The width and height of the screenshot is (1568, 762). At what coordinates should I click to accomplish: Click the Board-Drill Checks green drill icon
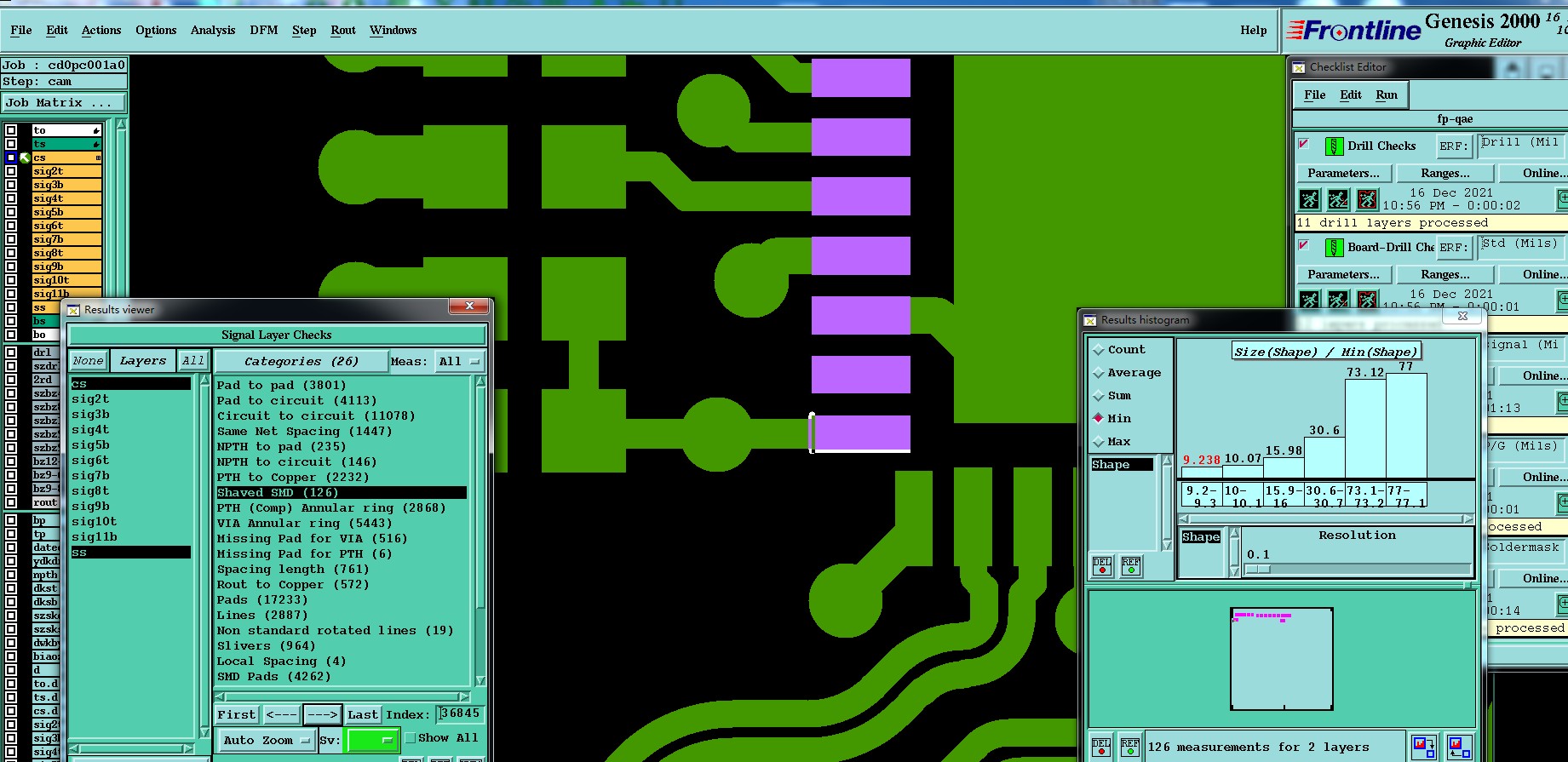1334,248
